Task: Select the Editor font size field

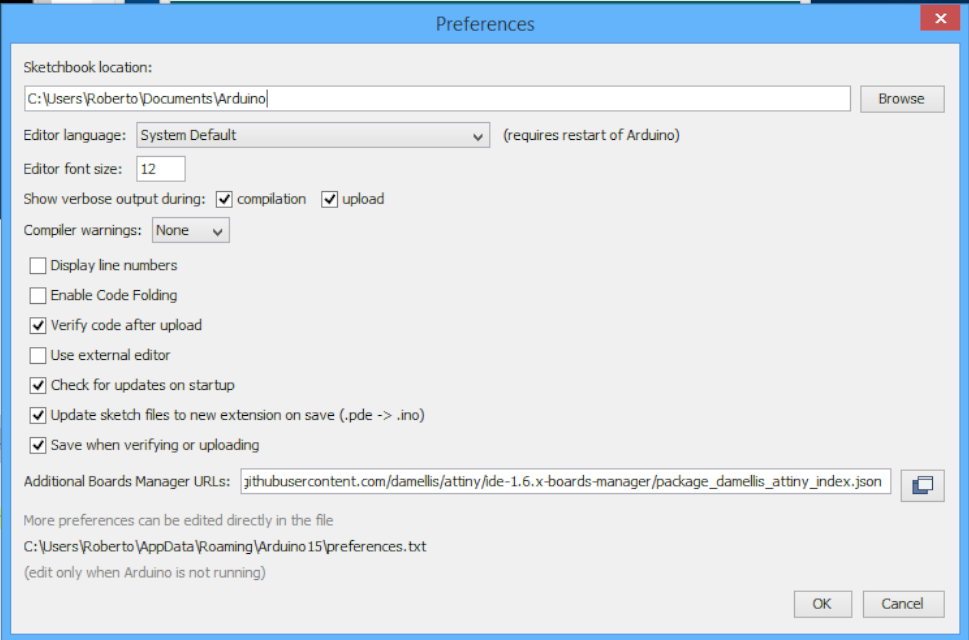Action: click(x=160, y=168)
